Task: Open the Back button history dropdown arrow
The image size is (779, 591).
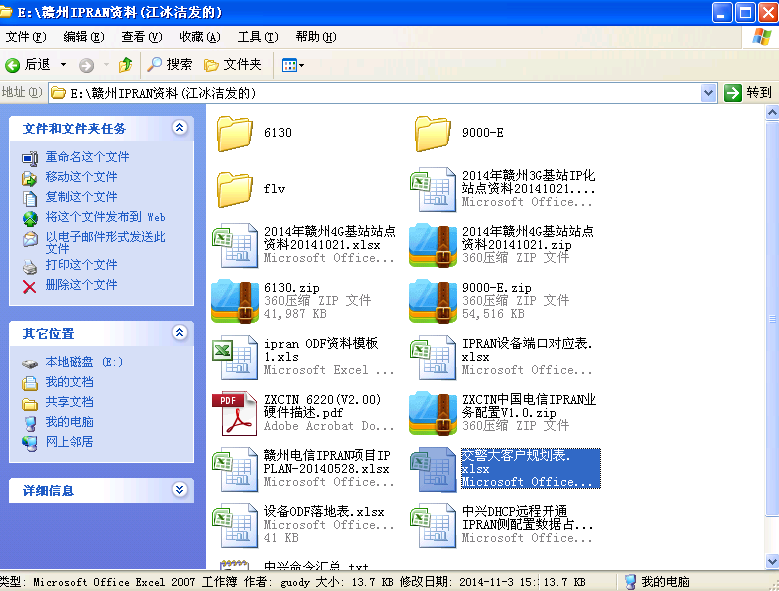Action: [x=63, y=65]
